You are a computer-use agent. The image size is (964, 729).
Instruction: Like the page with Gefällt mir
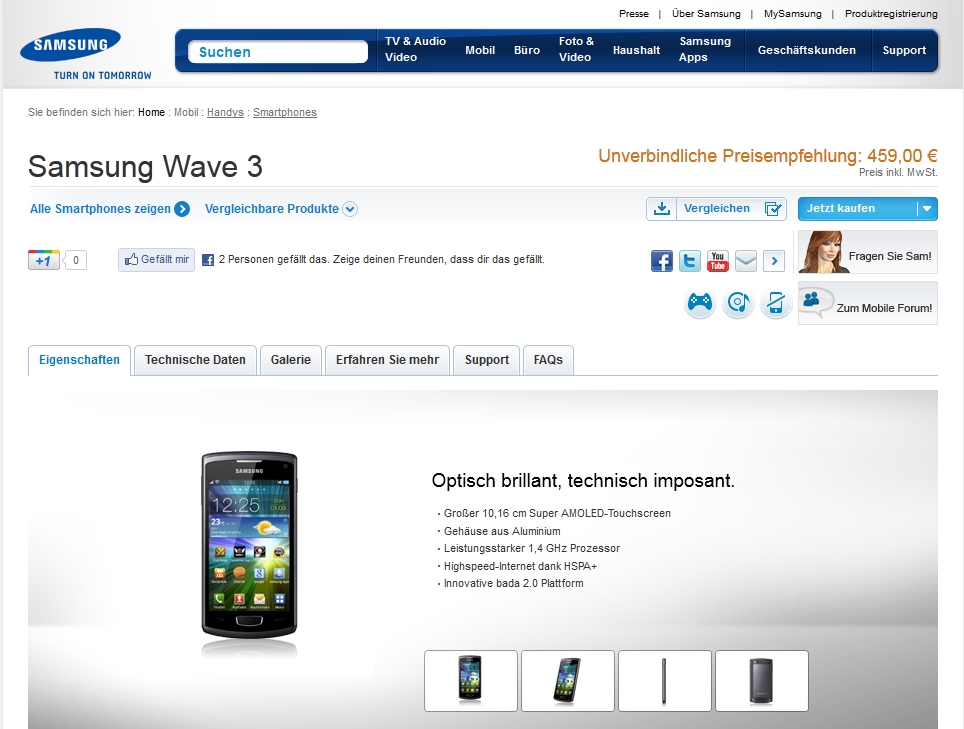pyautogui.click(x=157, y=260)
